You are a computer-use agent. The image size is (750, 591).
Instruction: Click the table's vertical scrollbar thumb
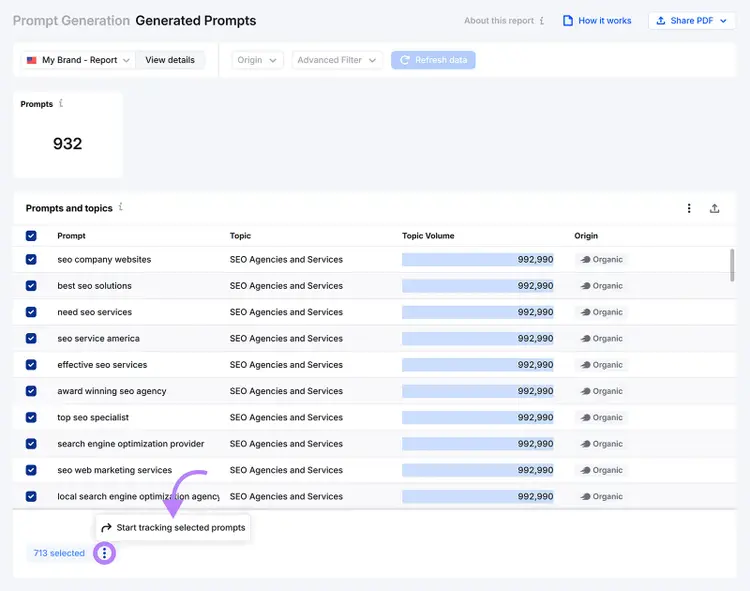point(732,265)
